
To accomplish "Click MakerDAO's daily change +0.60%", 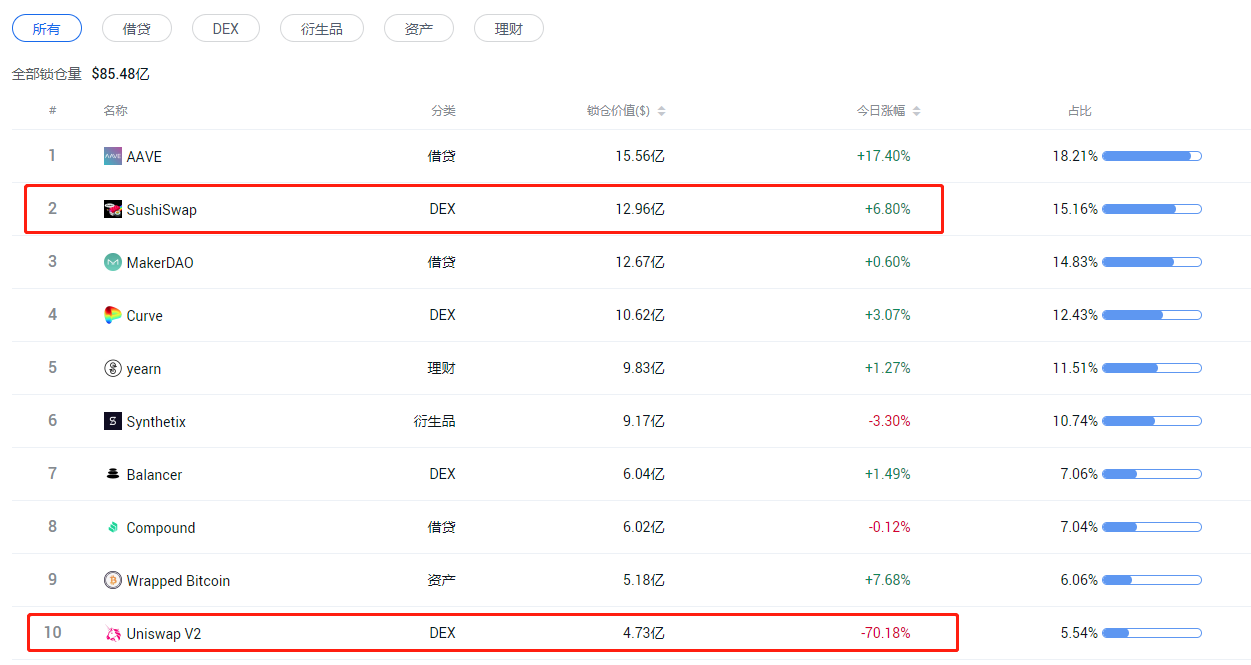I will coord(888,262).
